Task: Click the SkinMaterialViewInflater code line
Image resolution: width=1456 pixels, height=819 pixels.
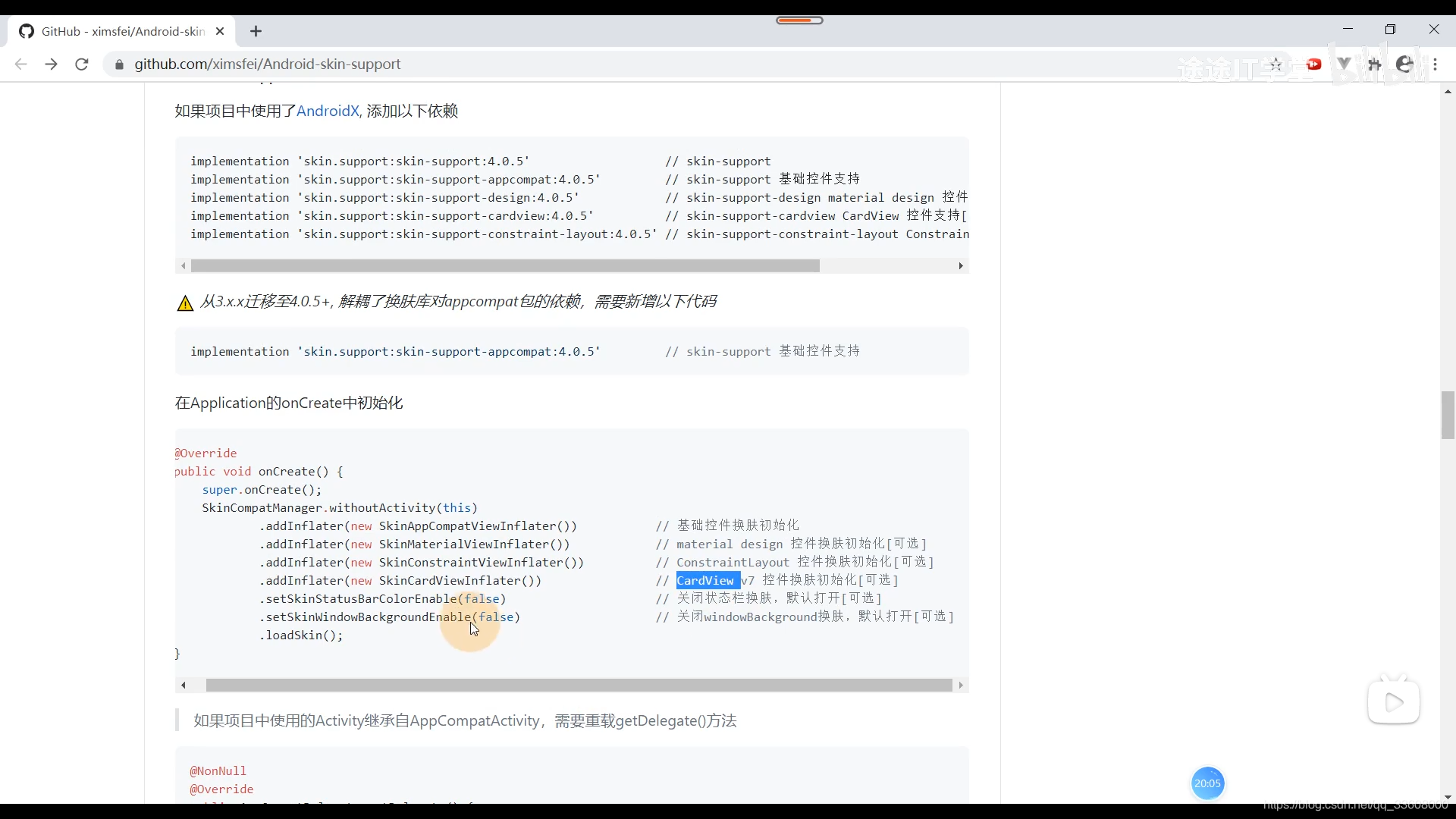Action: [x=414, y=544]
